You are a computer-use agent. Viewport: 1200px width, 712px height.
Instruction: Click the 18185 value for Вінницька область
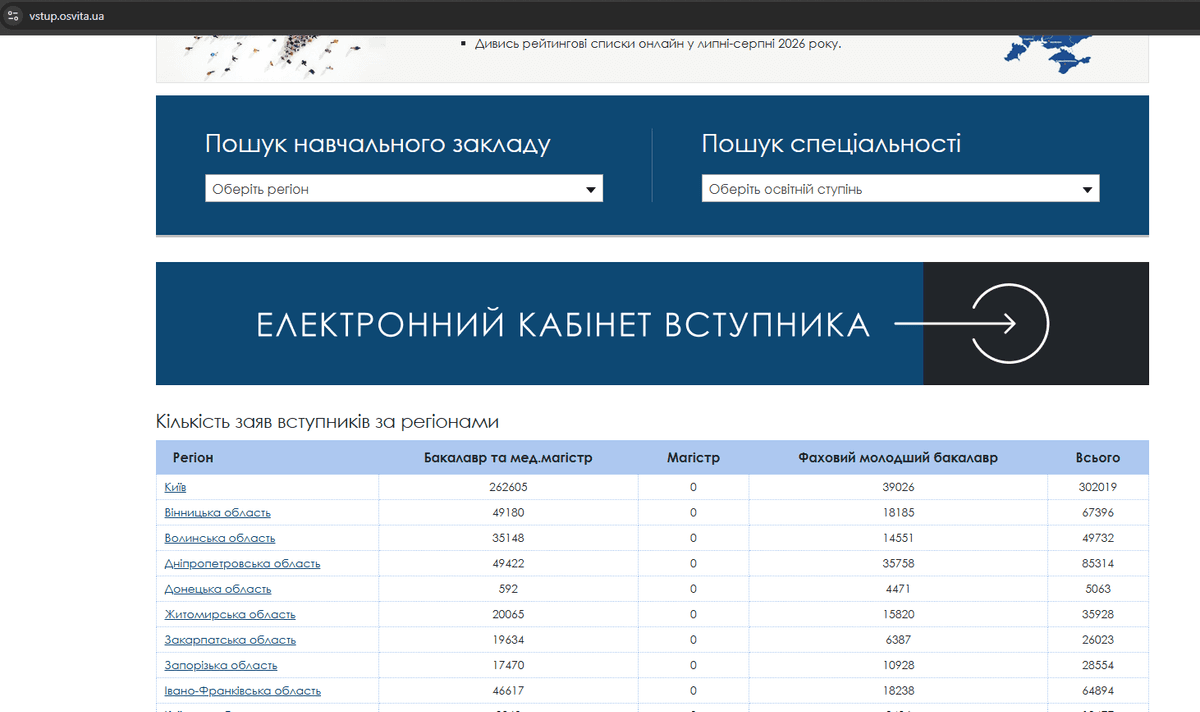tap(898, 512)
